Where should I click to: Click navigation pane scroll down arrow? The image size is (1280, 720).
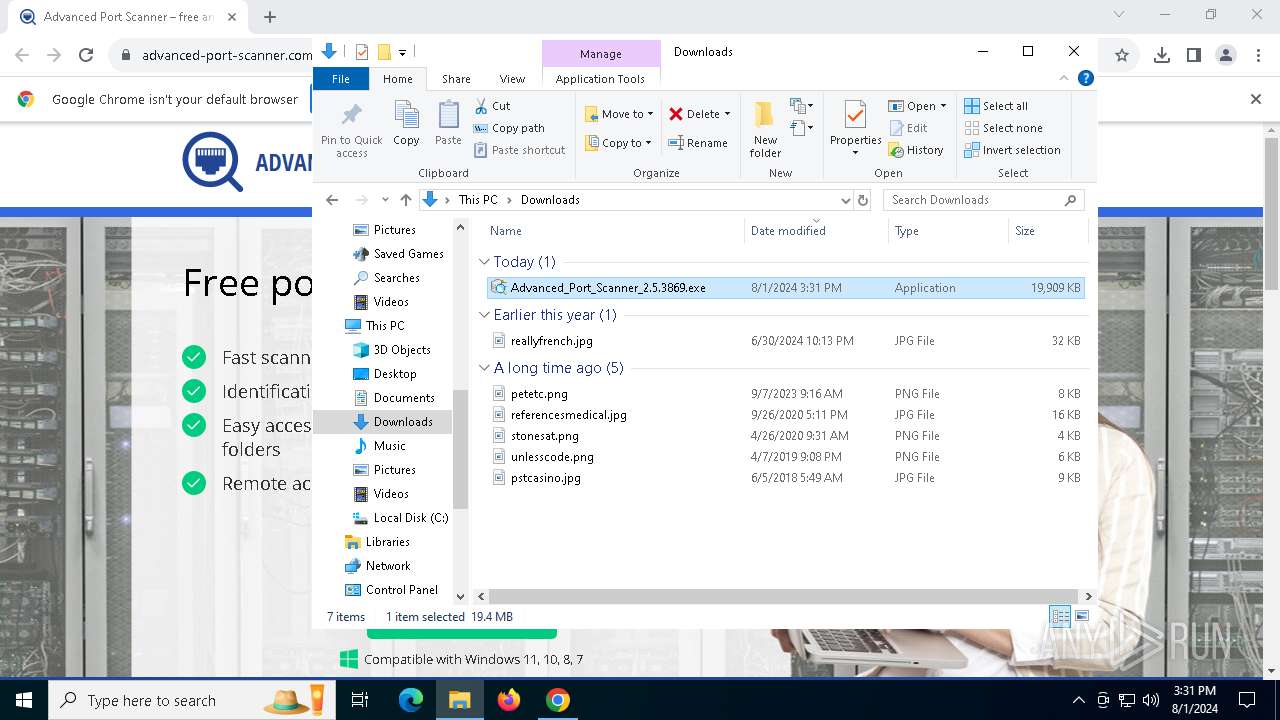(x=460, y=596)
